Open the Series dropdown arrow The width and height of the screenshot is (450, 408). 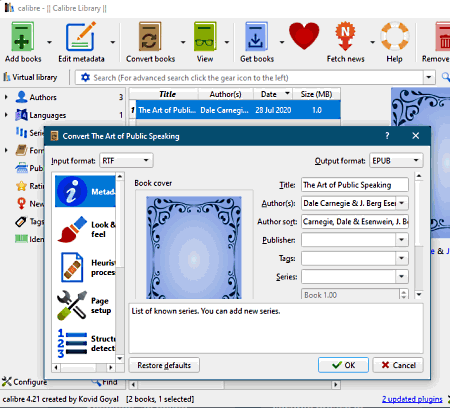tap(402, 276)
